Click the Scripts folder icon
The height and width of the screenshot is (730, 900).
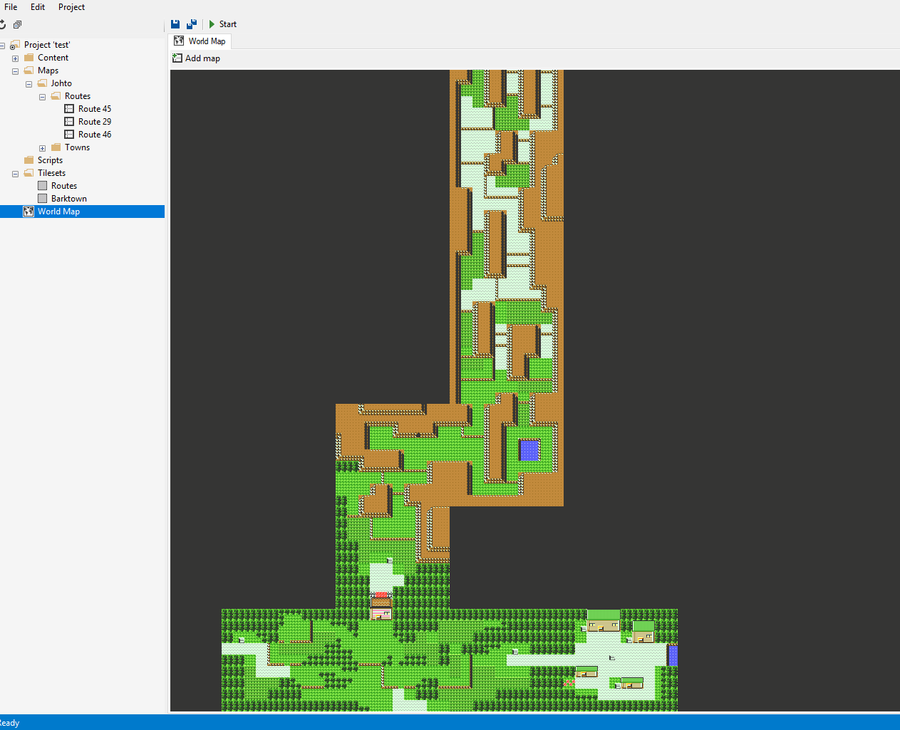point(29,160)
